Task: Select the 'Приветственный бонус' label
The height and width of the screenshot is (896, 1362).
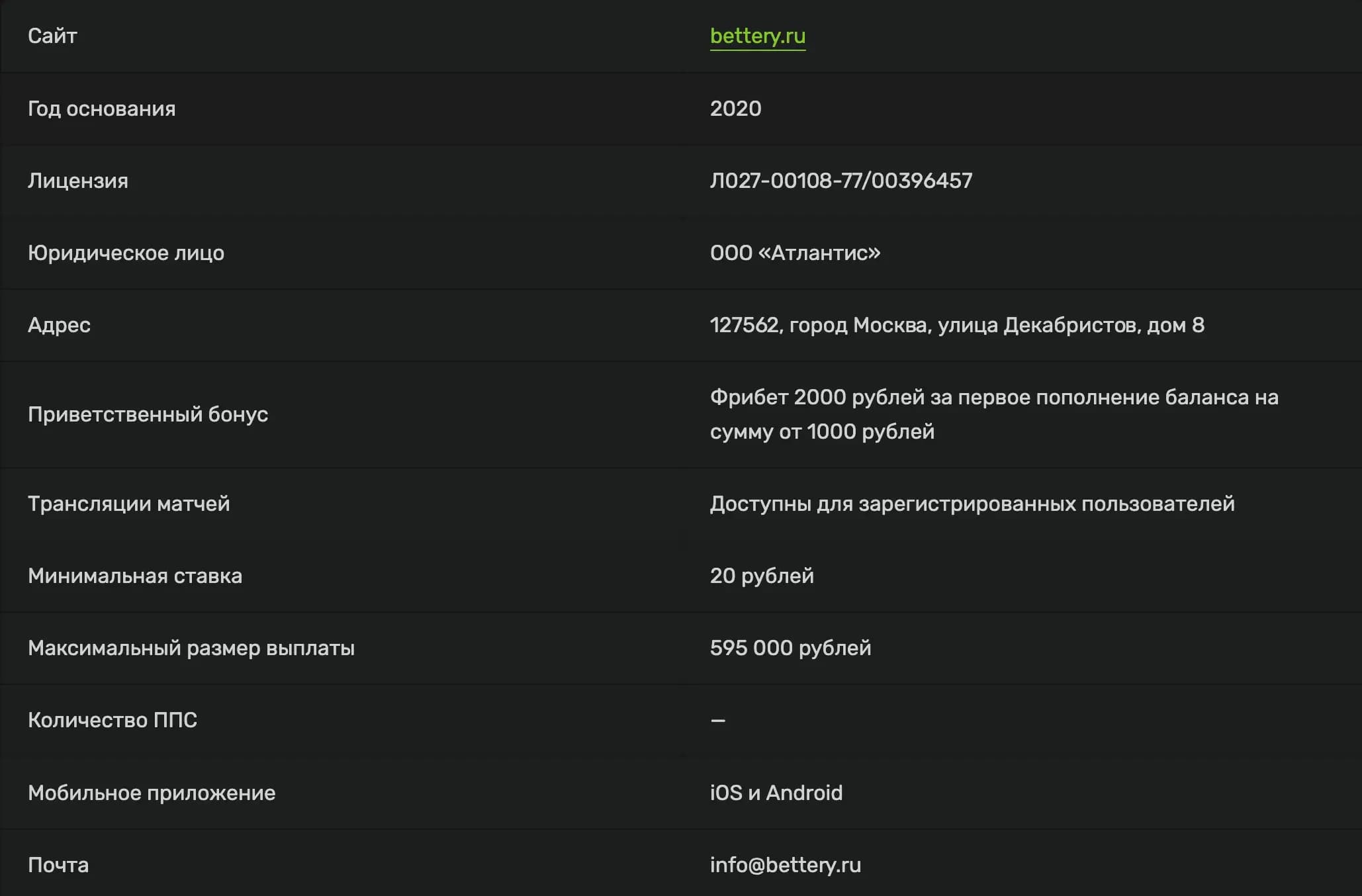Action: click(148, 414)
